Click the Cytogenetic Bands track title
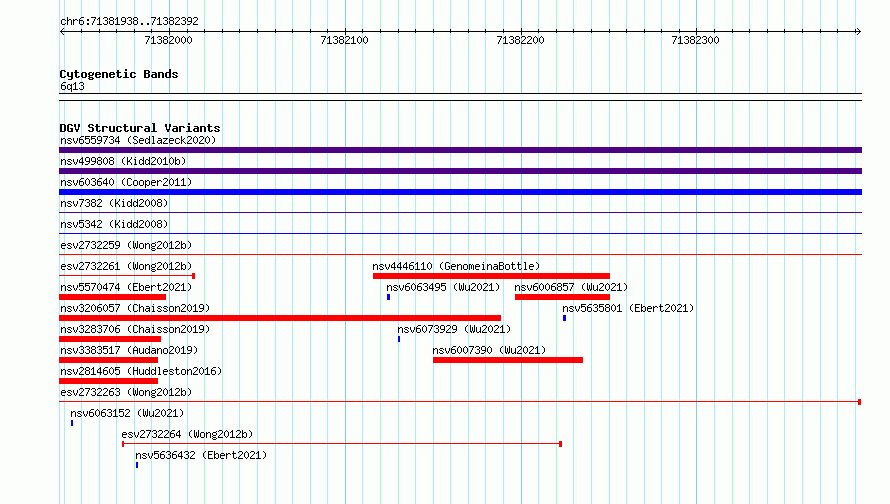 point(119,74)
